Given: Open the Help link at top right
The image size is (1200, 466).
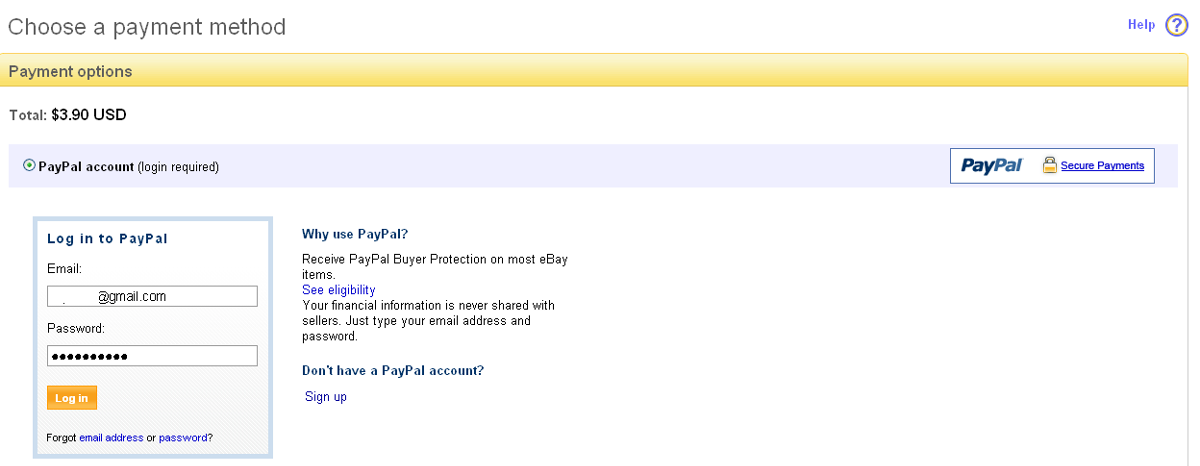Looking at the screenshot, I should click(x=1141, y=25).
